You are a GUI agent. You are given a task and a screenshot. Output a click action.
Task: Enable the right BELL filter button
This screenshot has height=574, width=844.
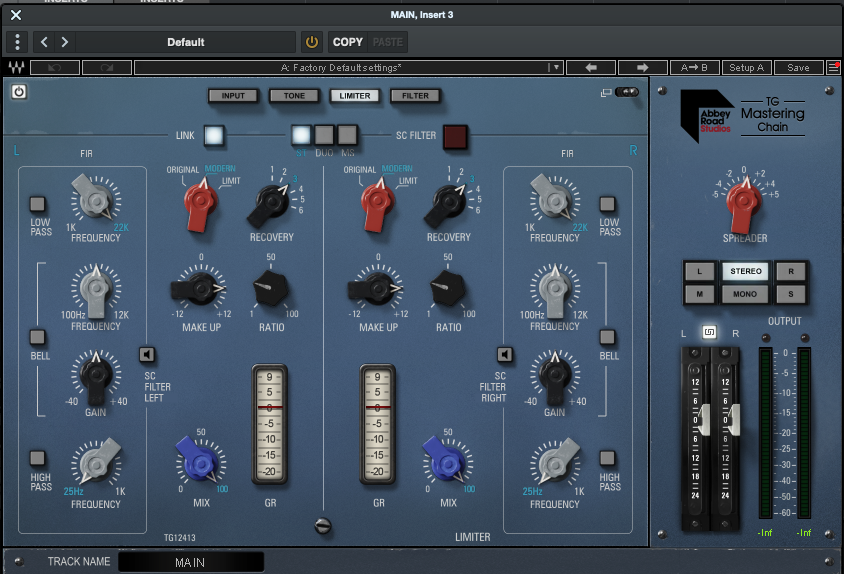[x=607, y=338]
